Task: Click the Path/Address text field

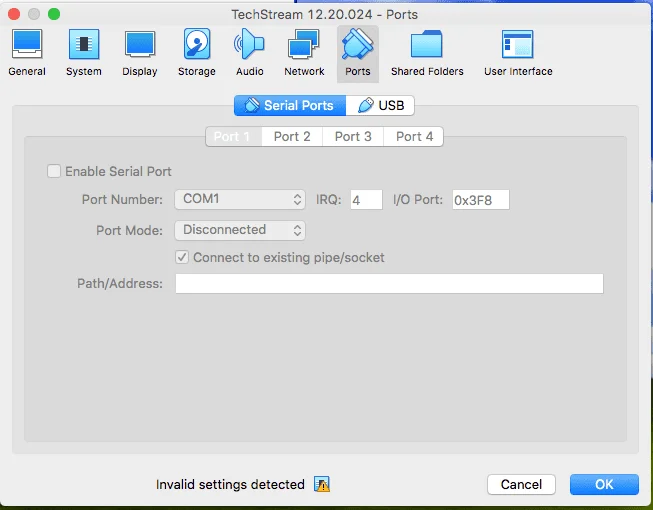Action: [389, 284]
